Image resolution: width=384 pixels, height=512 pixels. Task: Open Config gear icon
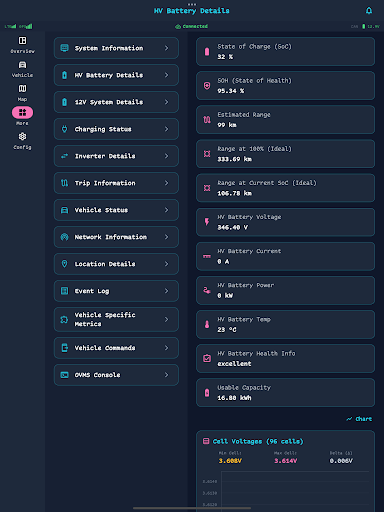(22, 137)
